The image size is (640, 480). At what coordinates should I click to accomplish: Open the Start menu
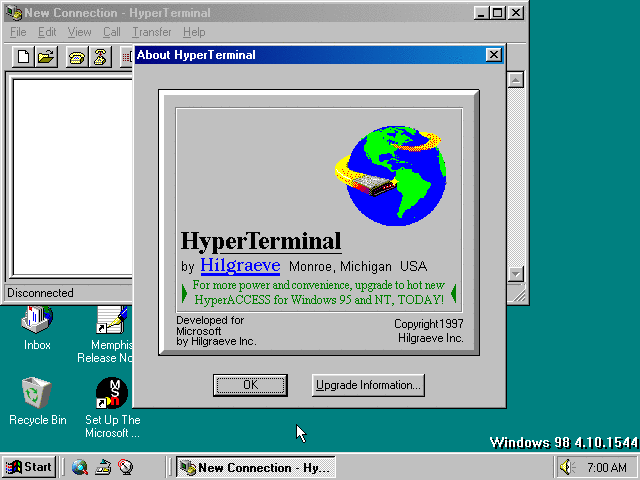pos(29,467)
